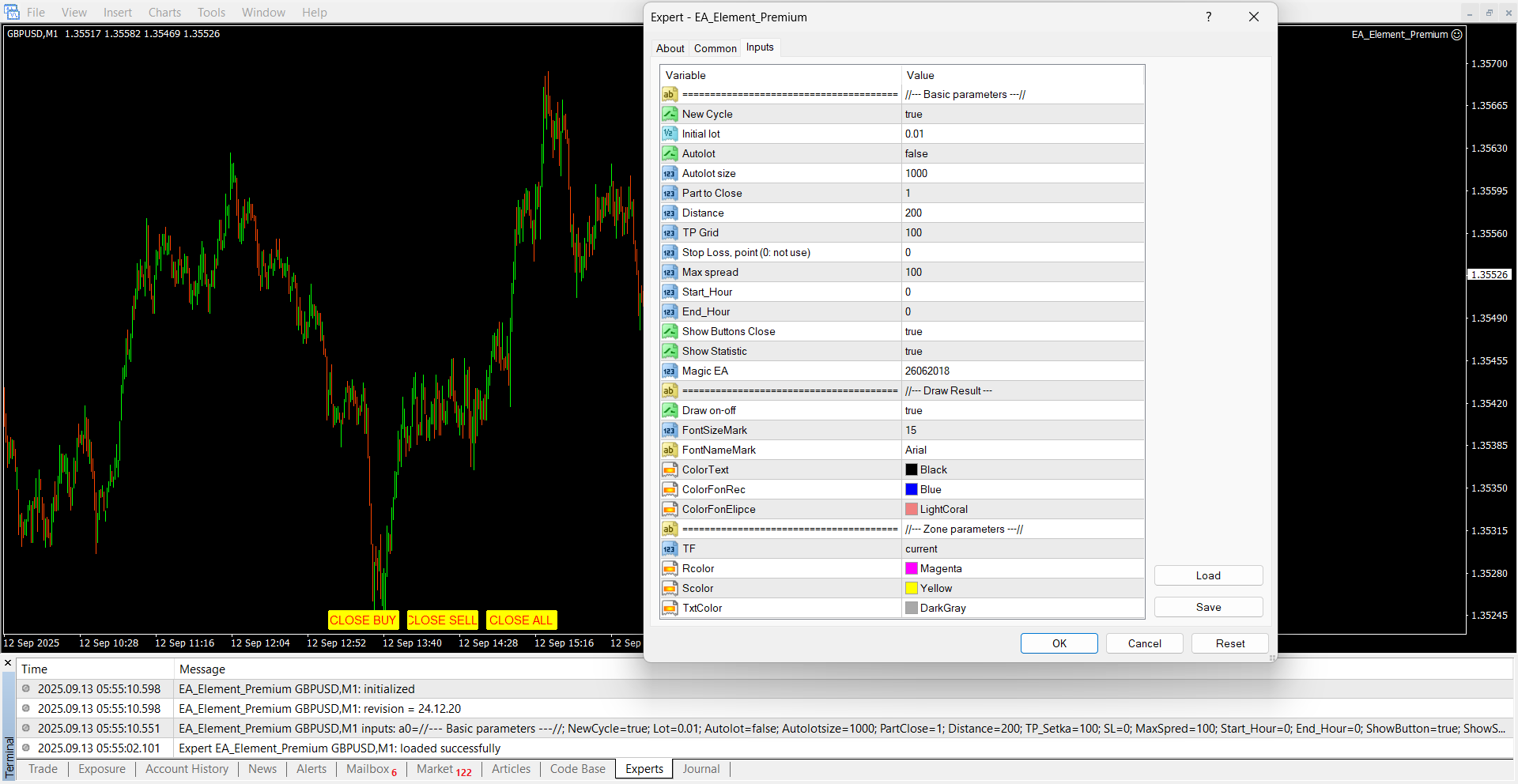Image resolution: width=1518 pixels, height=784 pixels.
Task: Click the Magic EA integer icon
Action: pyautogui.click(x=670, y=371)
